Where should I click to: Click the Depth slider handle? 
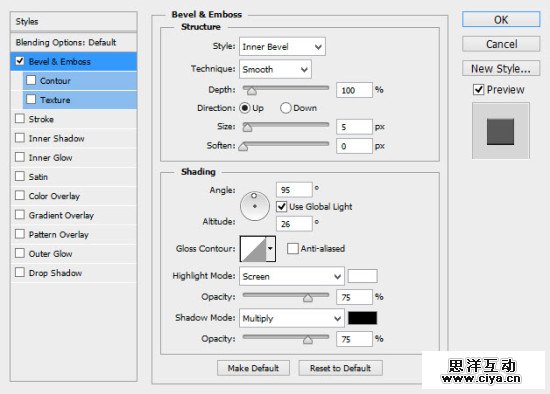(x=251, y=91)
